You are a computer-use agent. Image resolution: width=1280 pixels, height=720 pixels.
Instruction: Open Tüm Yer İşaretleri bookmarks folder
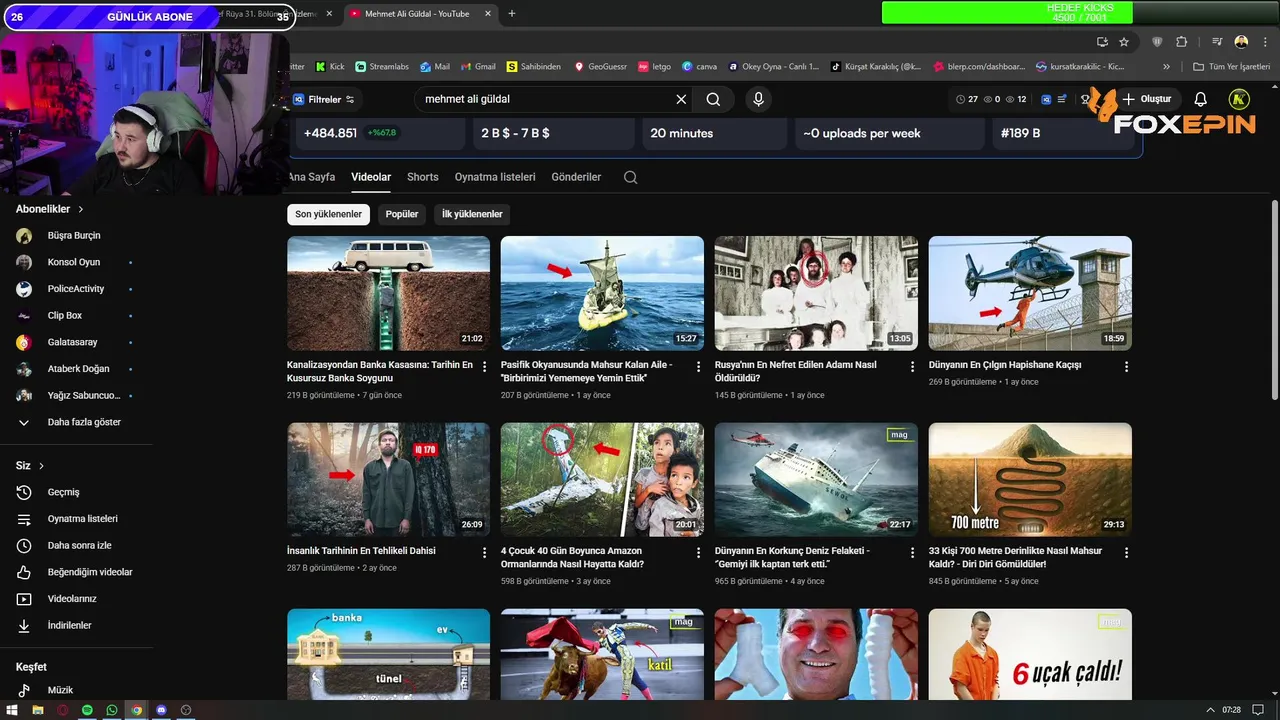click(1232, 67)
